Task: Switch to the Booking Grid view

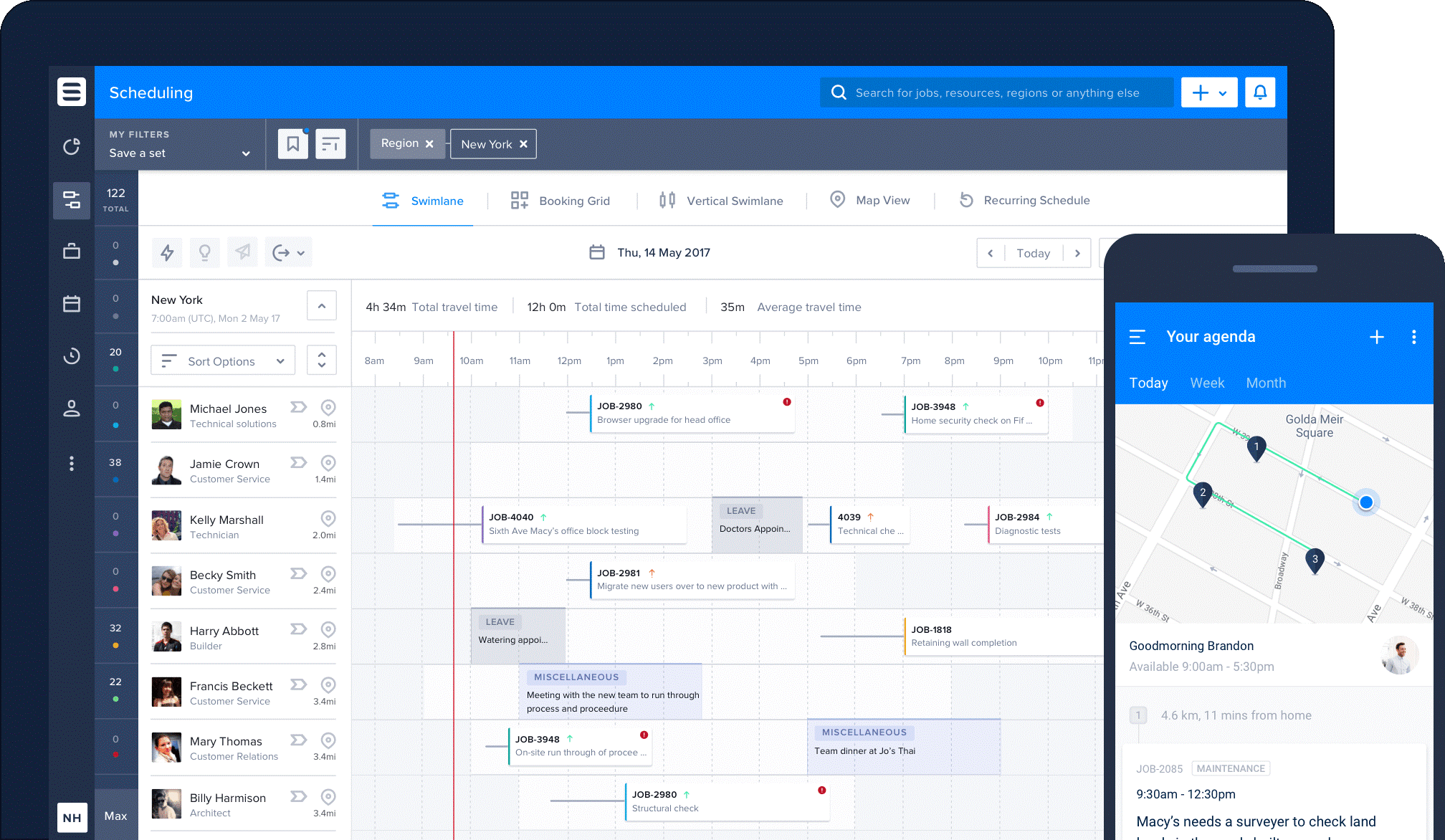Action: (561, 201)
